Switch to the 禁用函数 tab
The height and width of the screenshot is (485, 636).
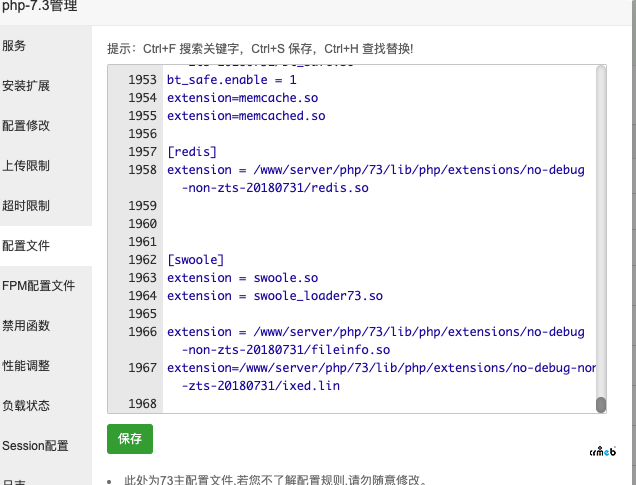(26, 326)
